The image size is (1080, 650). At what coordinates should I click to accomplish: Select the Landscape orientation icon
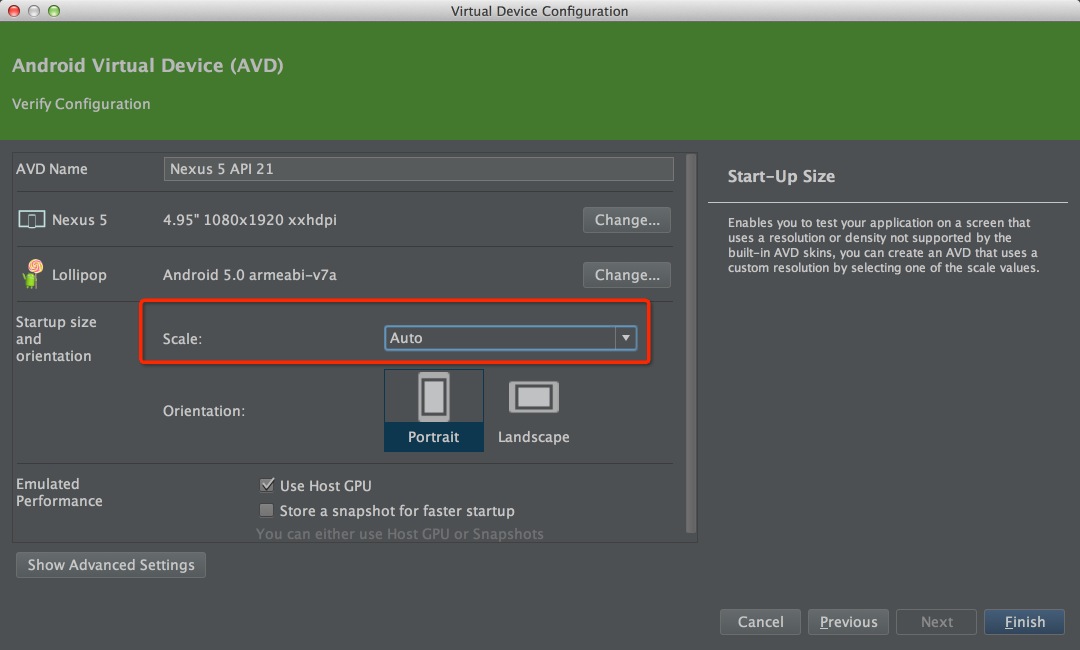[x=533, y=398]
